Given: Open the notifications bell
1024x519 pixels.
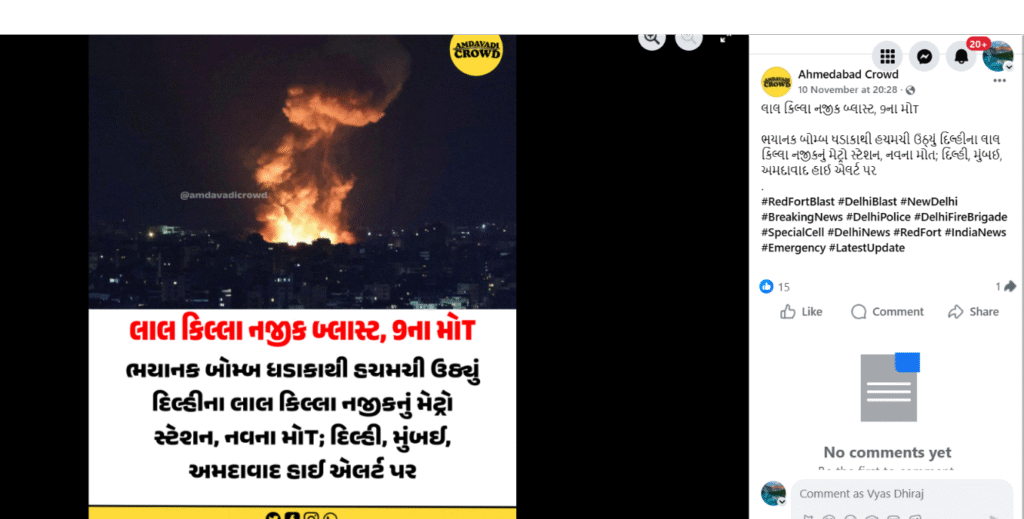Looking at the screenshot, I should click(961, 57).
